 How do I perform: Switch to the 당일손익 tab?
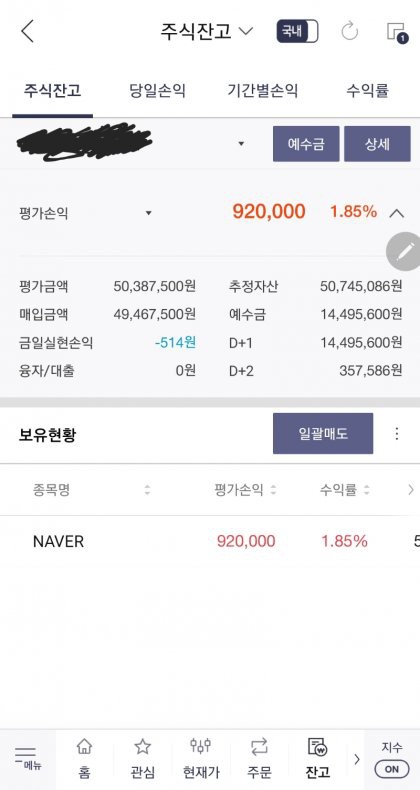click(157, 91)
